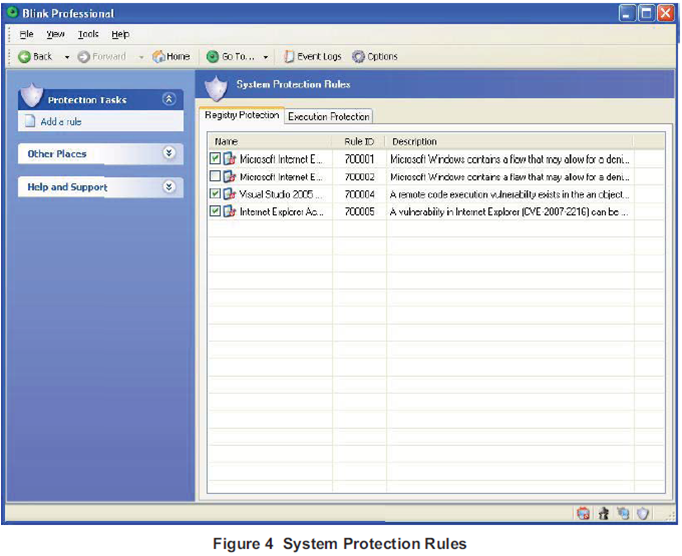Click the red firewall status bar icon
682x556 pixels.
(583, 514)
